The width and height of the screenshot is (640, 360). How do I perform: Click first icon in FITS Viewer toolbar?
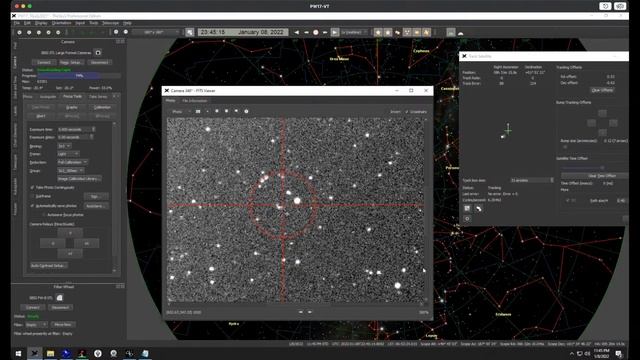point(198,111)
